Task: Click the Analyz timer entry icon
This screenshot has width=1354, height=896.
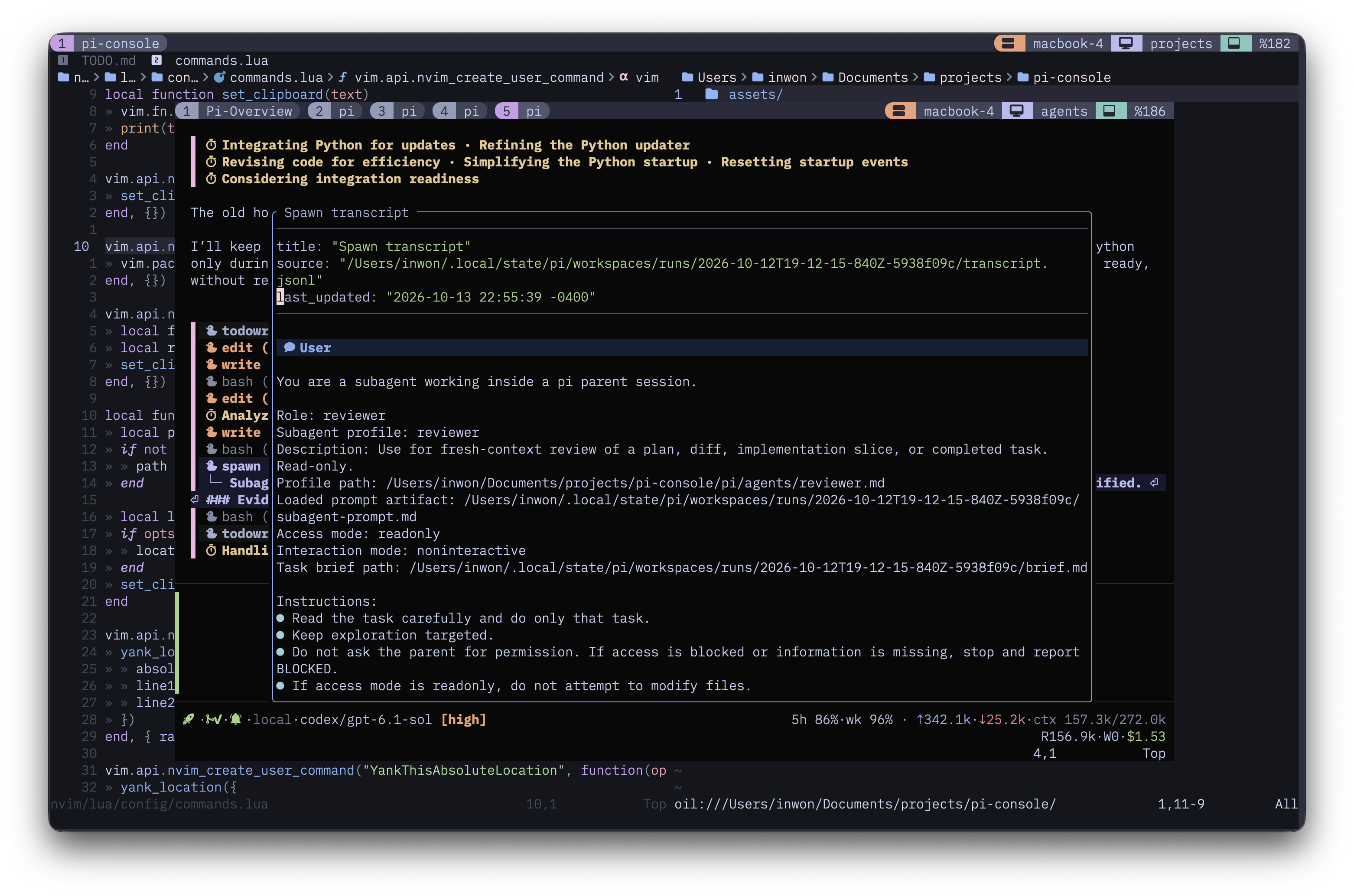Action: click(212, 415)
